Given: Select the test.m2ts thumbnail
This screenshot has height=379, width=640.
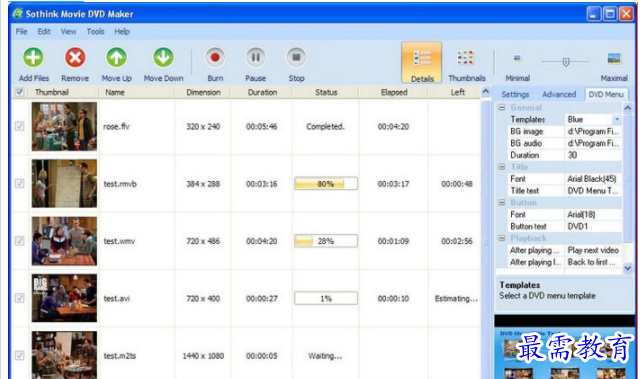Looking at the screenshot, I should click(x=64, y=355).
